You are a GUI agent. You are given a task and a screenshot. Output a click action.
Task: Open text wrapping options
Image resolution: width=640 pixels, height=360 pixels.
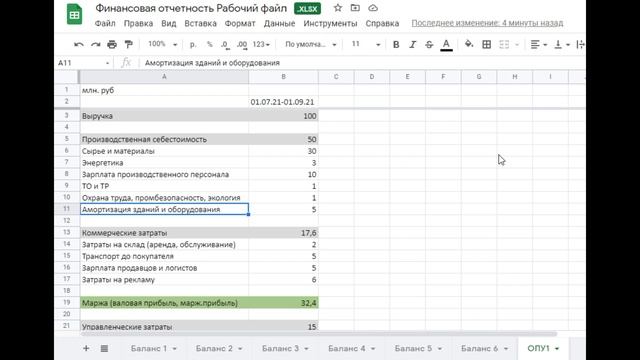[580, 44]
